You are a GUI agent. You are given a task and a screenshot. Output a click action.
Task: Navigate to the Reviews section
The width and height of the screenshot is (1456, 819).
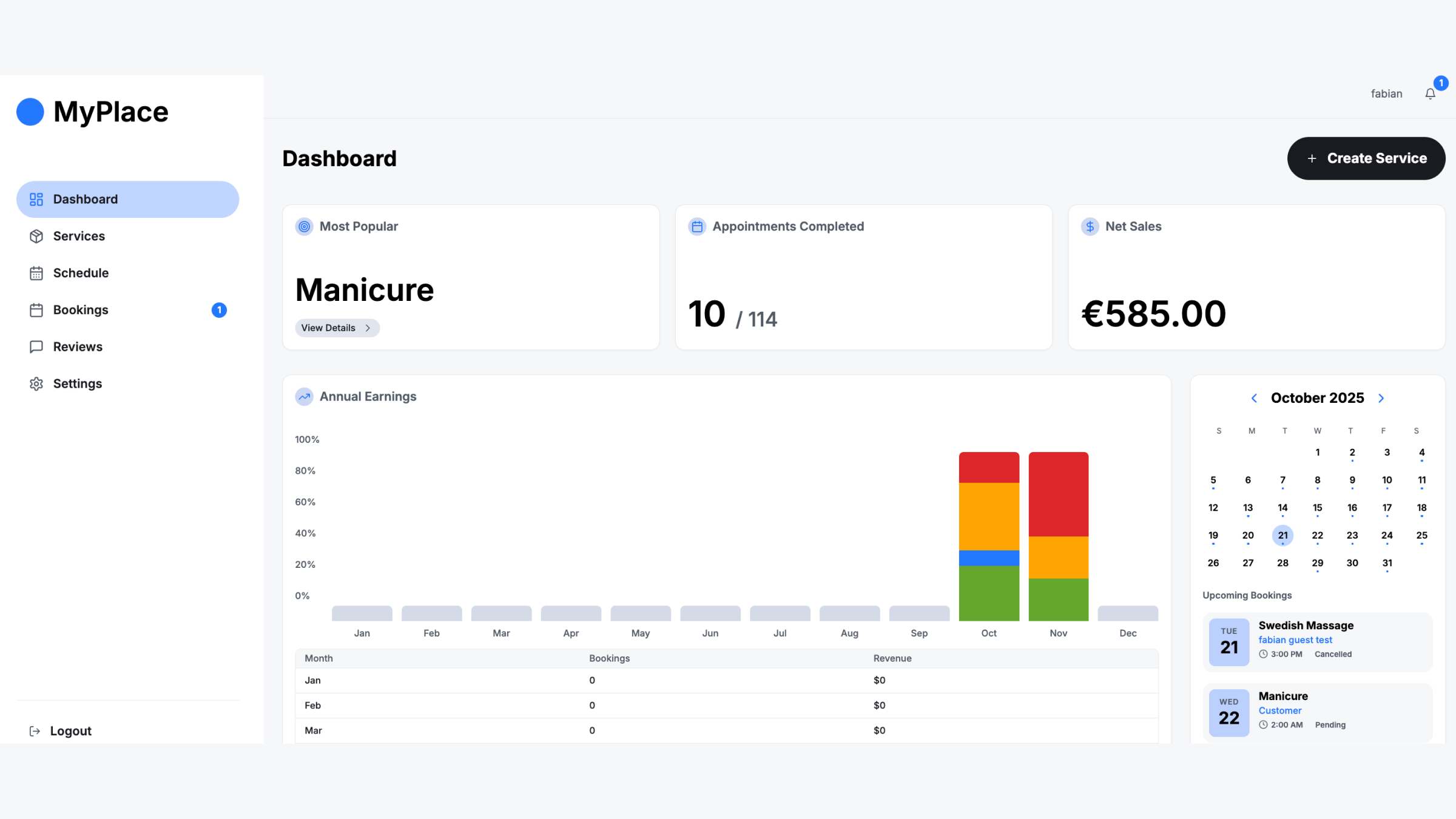[x=78, y=347]
